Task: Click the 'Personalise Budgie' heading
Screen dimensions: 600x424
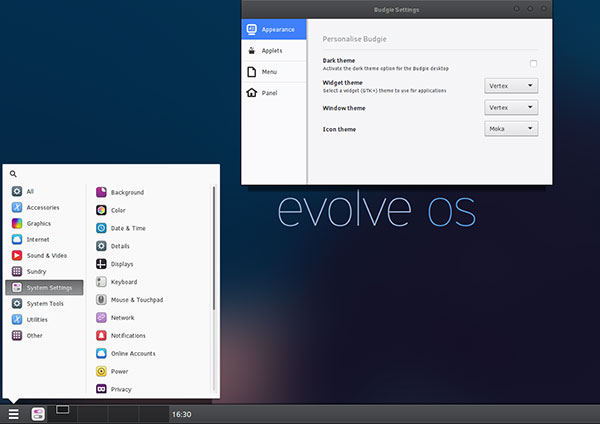Action: (x=354, y=39)
